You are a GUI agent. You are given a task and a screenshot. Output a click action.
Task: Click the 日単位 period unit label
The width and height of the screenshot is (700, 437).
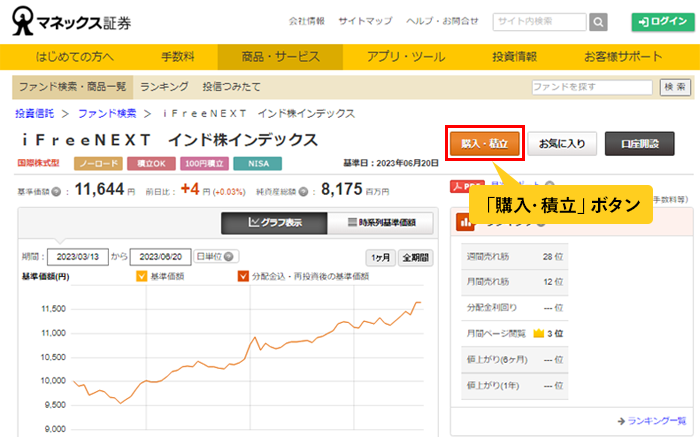pos(209,257)
